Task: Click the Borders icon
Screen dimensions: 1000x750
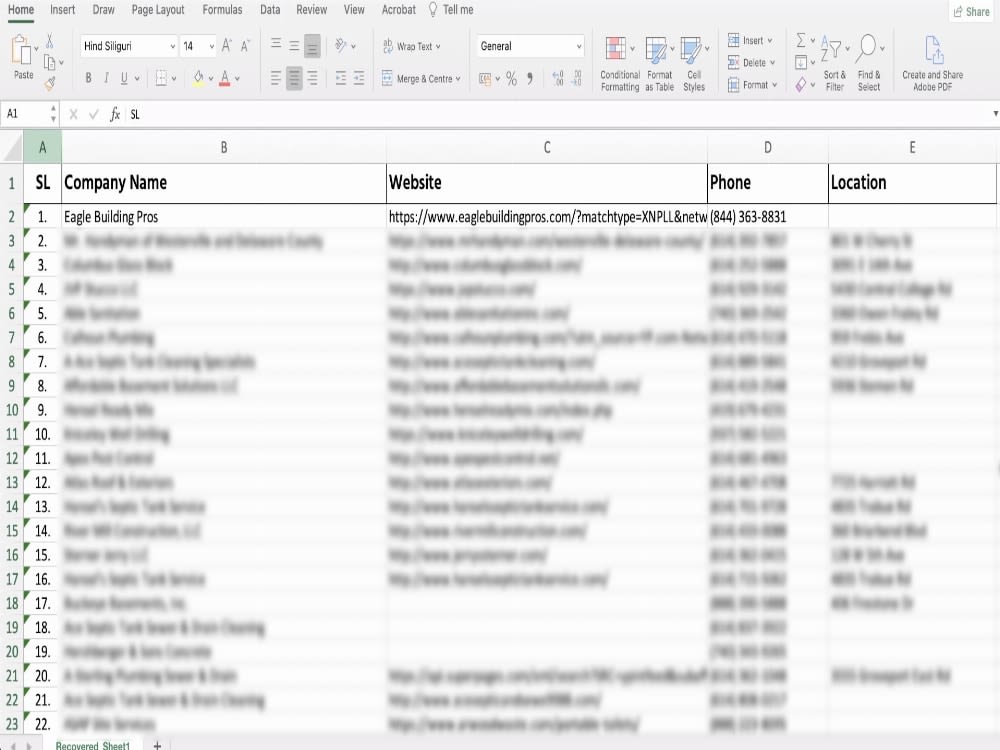Action: point(161,78)
